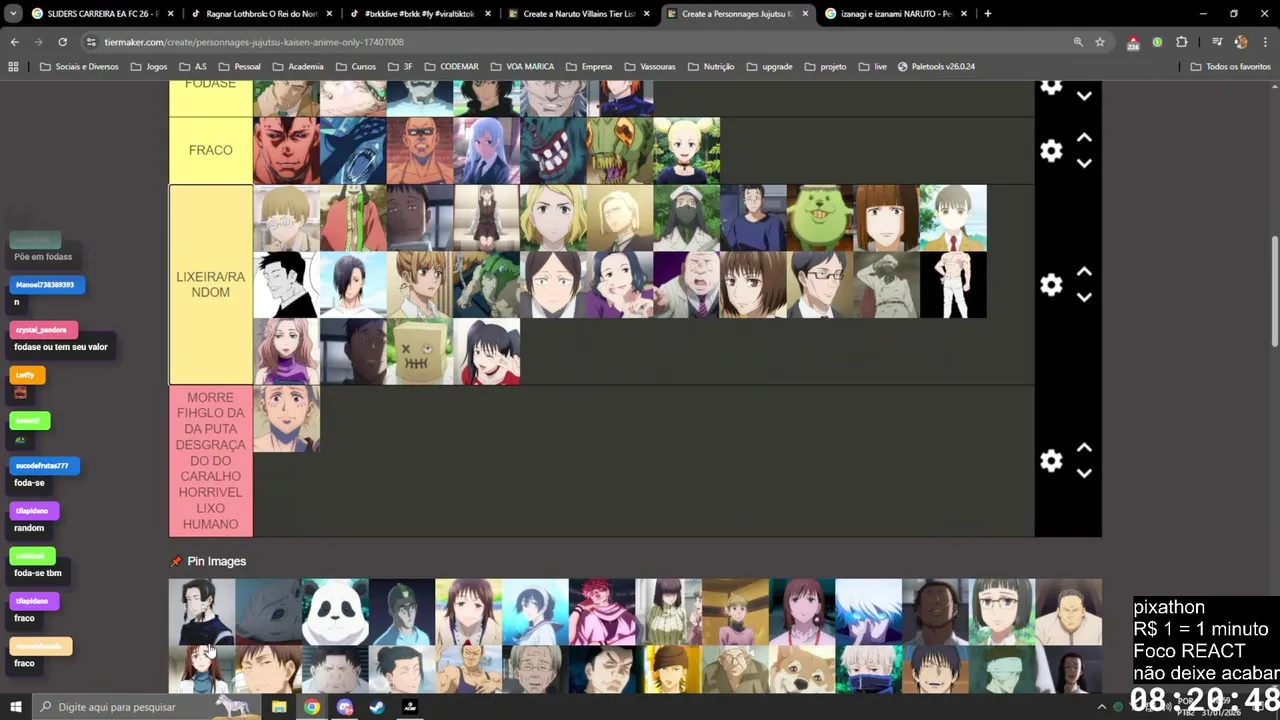Select the Shiba dog thumbnail in image pool
Image resolution: width=1280 pixels, height=720 pixels.
coord(802,669)
